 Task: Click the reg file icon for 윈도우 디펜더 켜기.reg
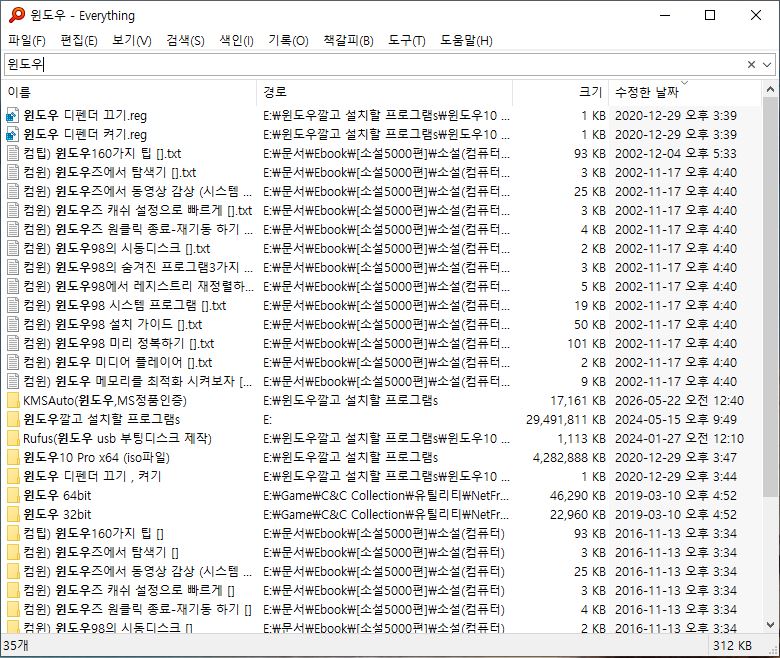pos(12,134)
